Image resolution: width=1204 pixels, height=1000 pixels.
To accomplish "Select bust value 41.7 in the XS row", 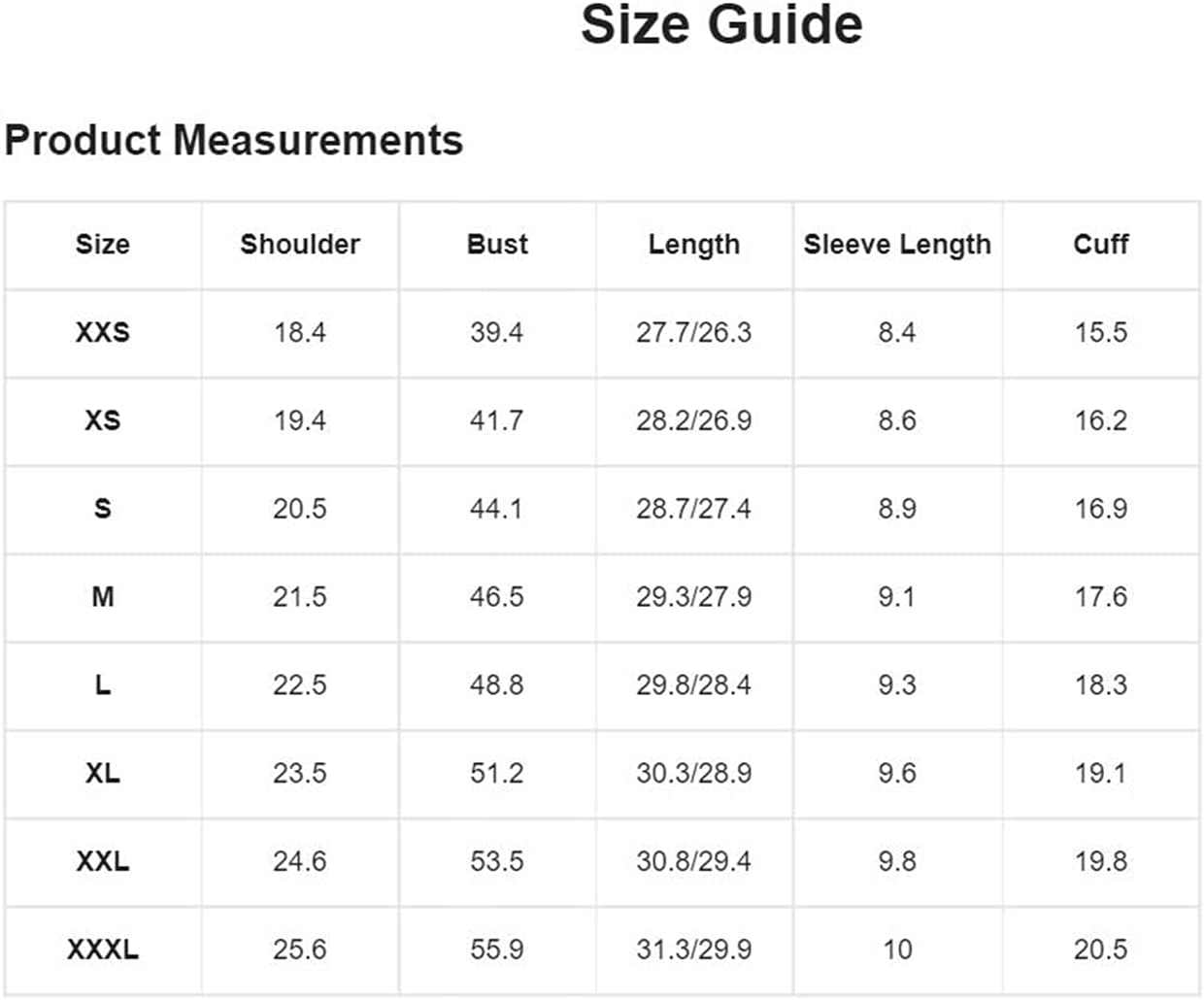I will tap(496, 421).
